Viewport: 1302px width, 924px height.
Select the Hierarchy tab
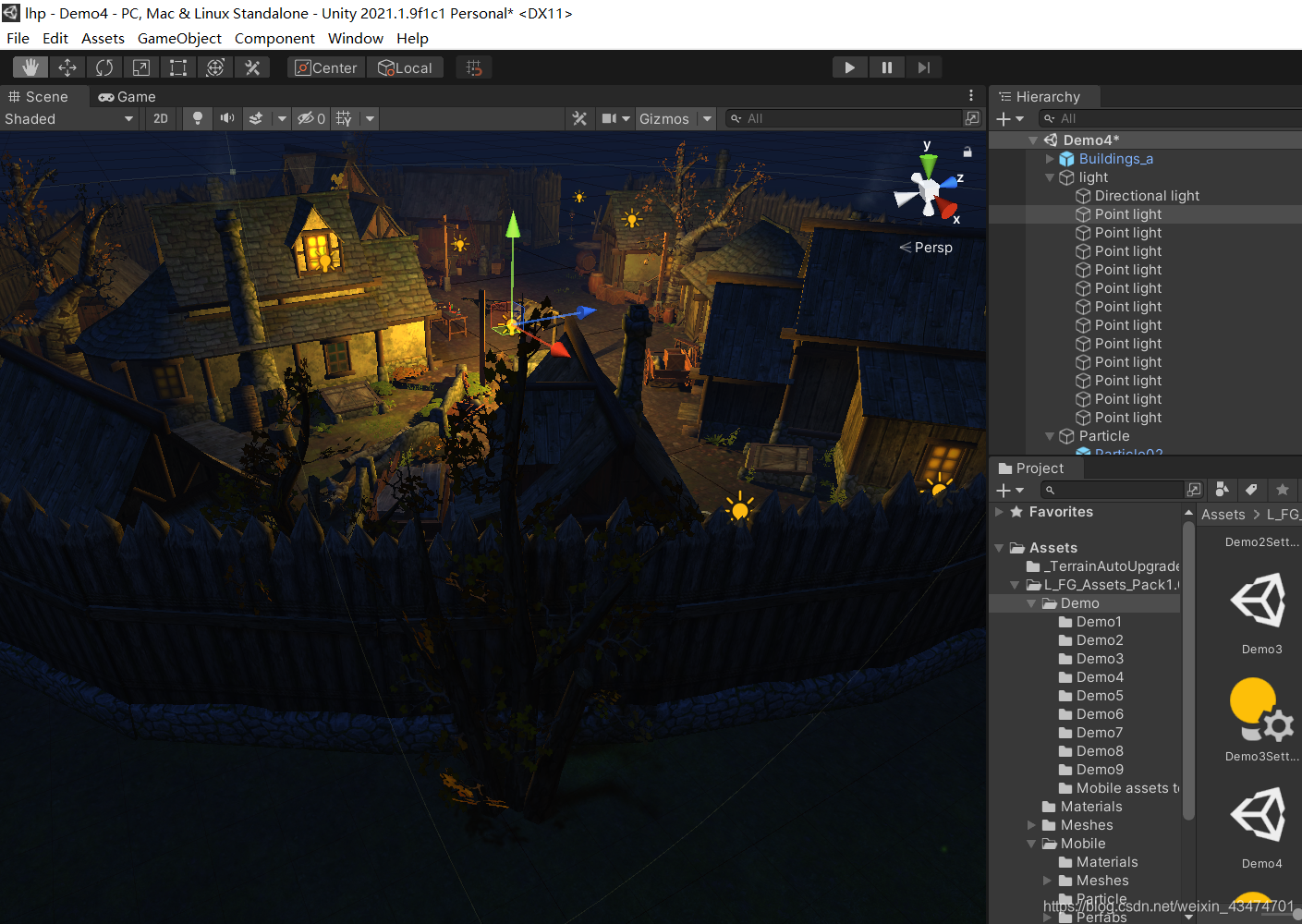[x=1044, y=96]
